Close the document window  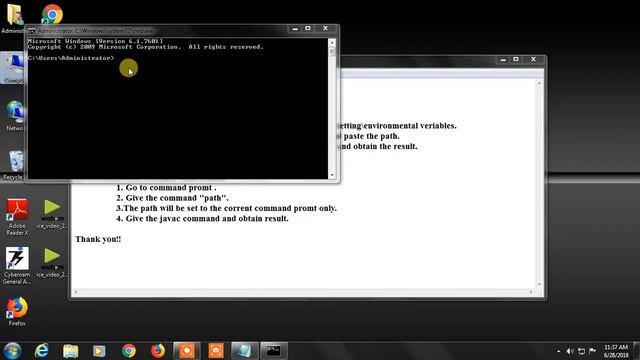pyautogui.click(x=533, y=60)
